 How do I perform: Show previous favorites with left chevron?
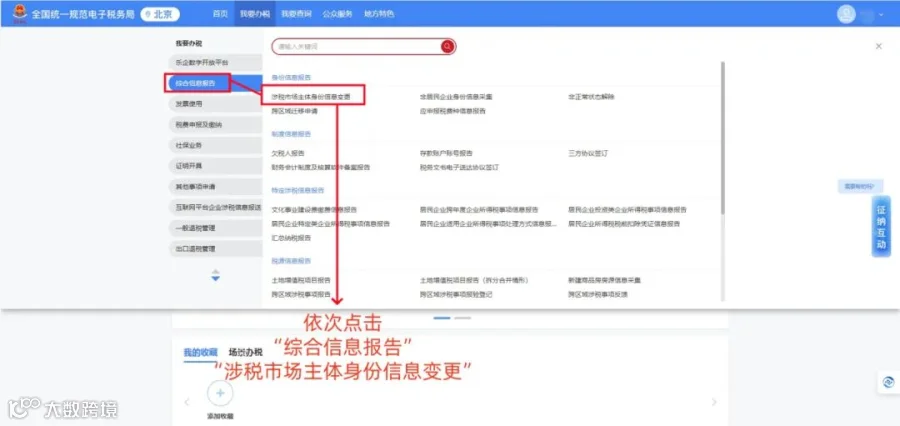click(187, 402)
